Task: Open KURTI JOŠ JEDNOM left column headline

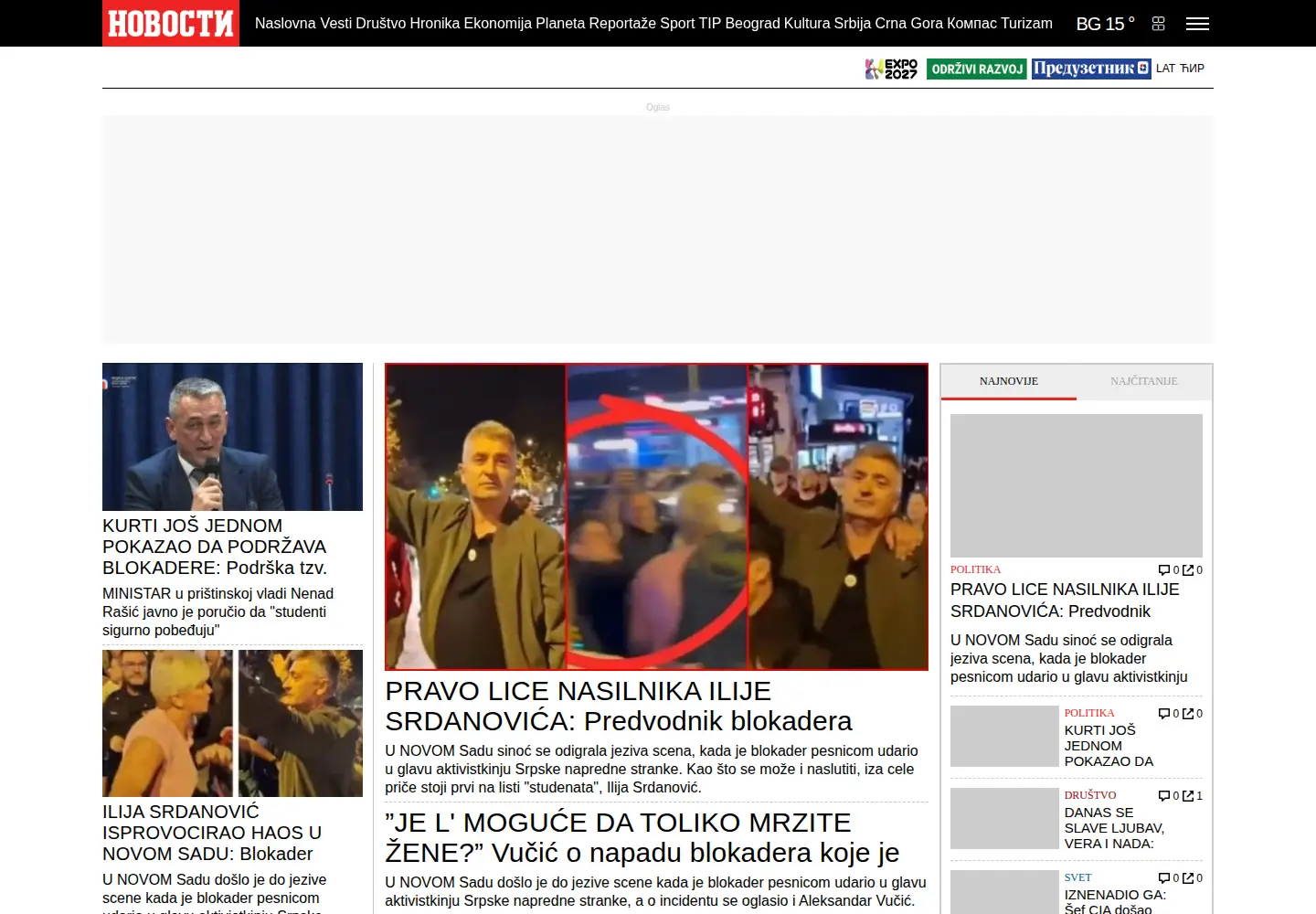Action: 215,547
